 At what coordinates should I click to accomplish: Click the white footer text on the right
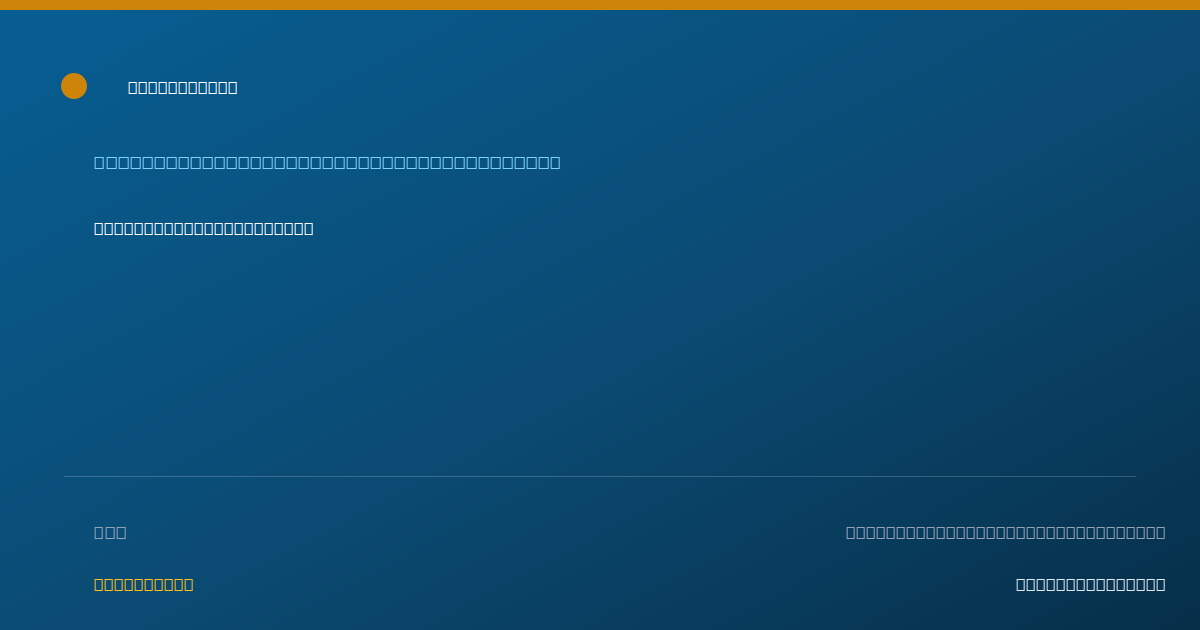click(1090, 584)
